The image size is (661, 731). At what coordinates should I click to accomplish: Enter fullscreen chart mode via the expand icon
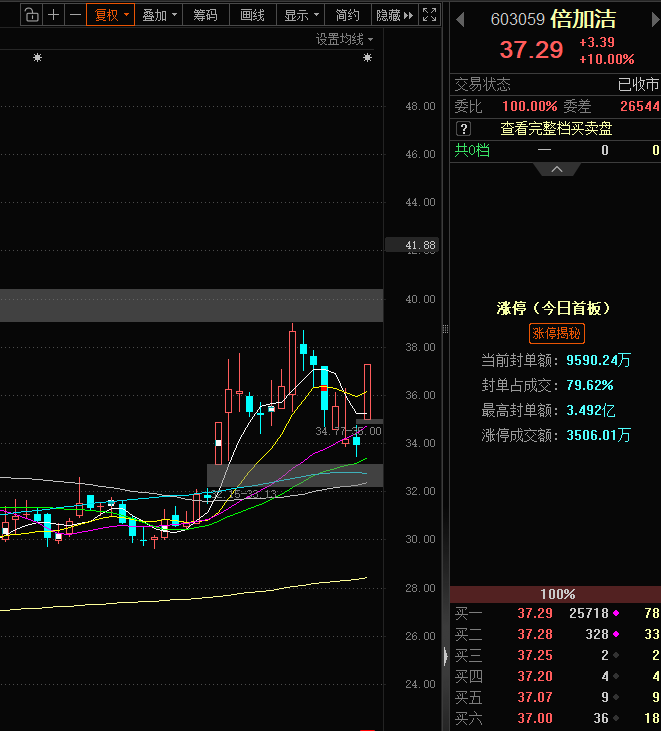click(x=429, y=15)
